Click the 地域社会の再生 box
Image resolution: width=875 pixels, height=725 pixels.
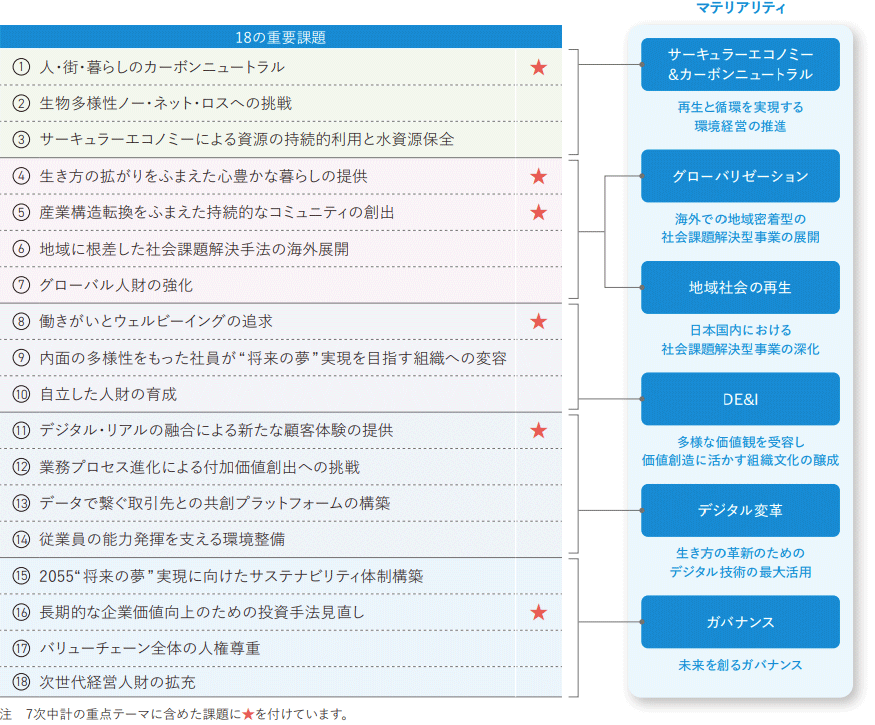point(740,287)
